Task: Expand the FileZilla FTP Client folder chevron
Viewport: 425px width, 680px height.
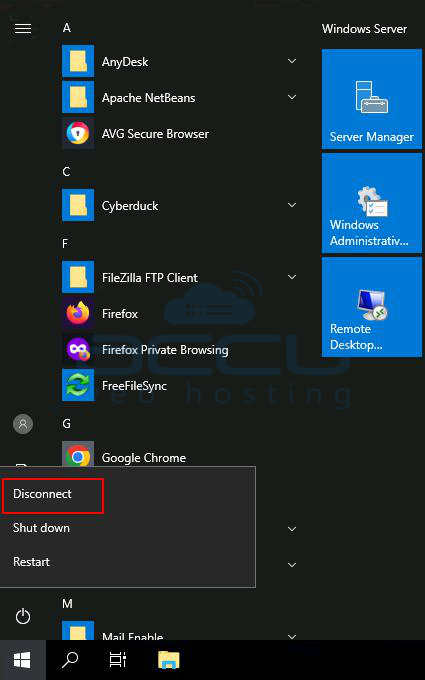Action: coord(292,277)
